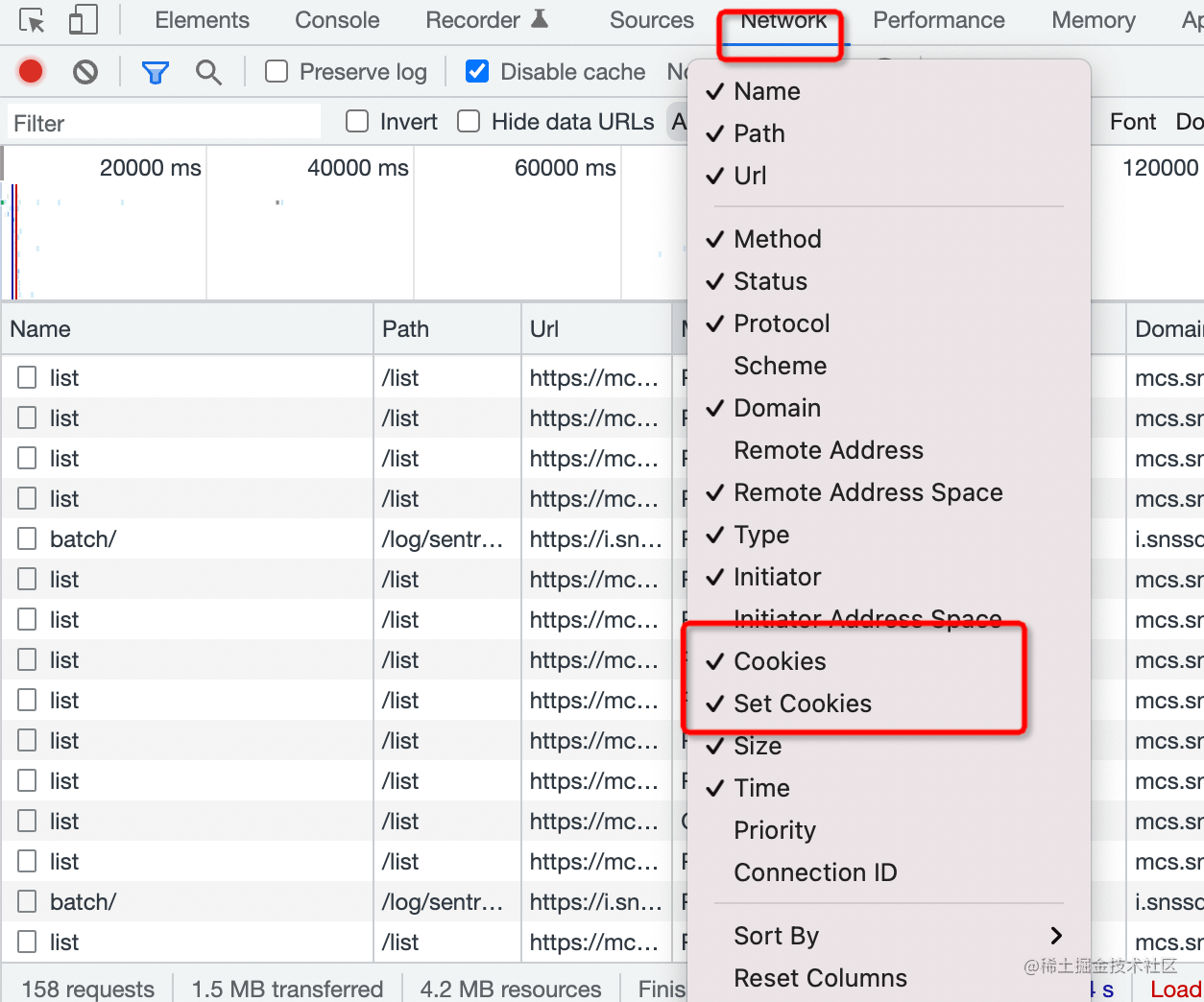The height and width of the screenshot is (1002, 1204).
Task: Click the red record network log button
Action: point(31,71)
